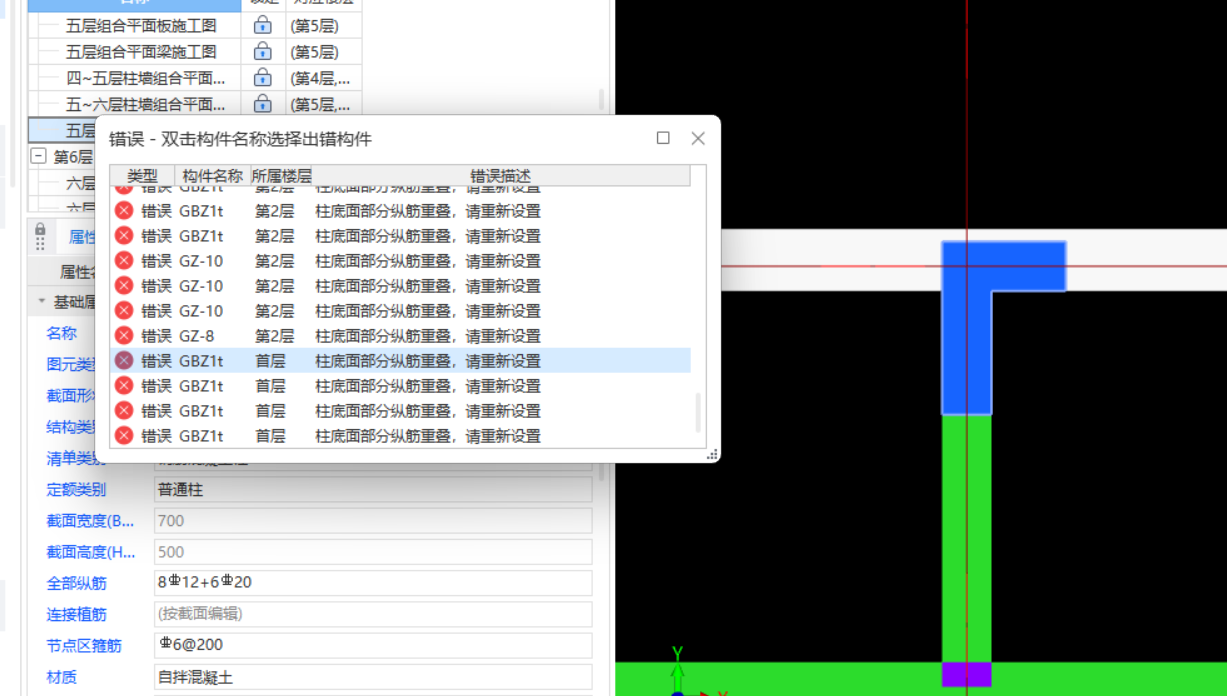Click red error icon on the GZ-8 row
The image size is (1227, 696).
coord(125,335)
